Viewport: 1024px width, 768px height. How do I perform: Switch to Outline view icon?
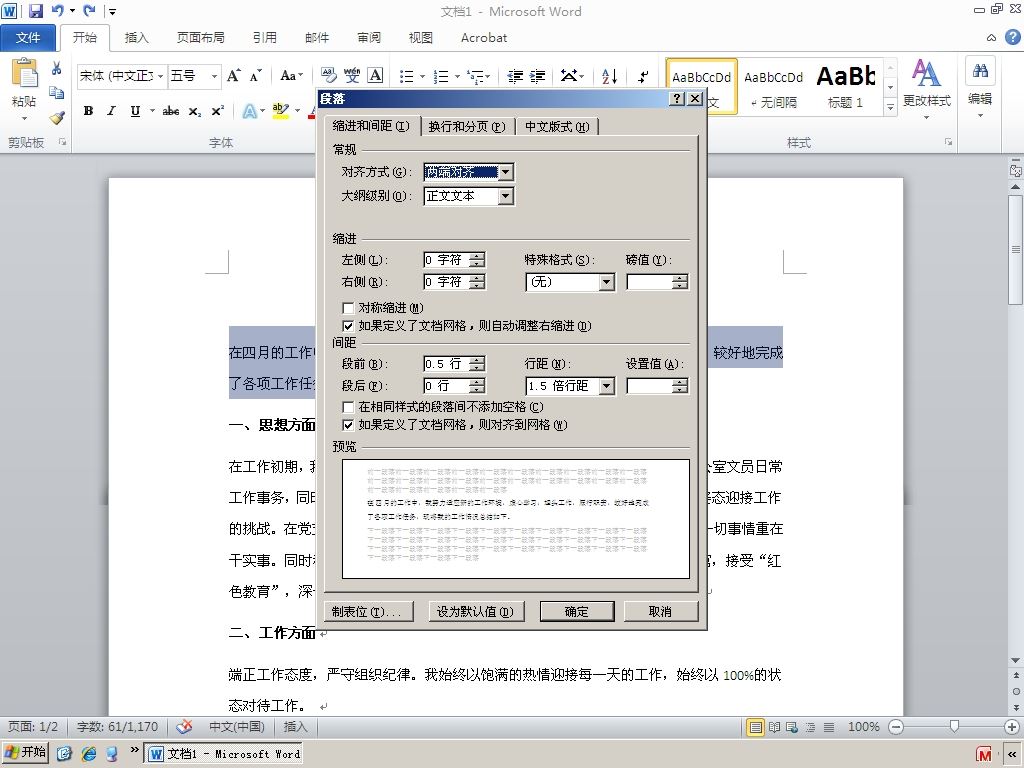pyautogui.click(x=810, y=727)
